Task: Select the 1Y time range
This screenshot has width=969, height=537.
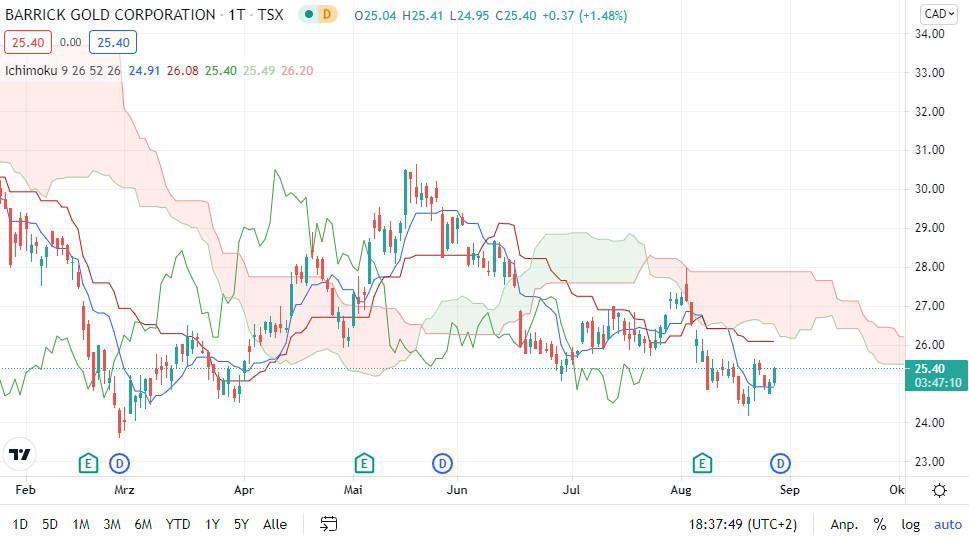Action: point(213,525)
